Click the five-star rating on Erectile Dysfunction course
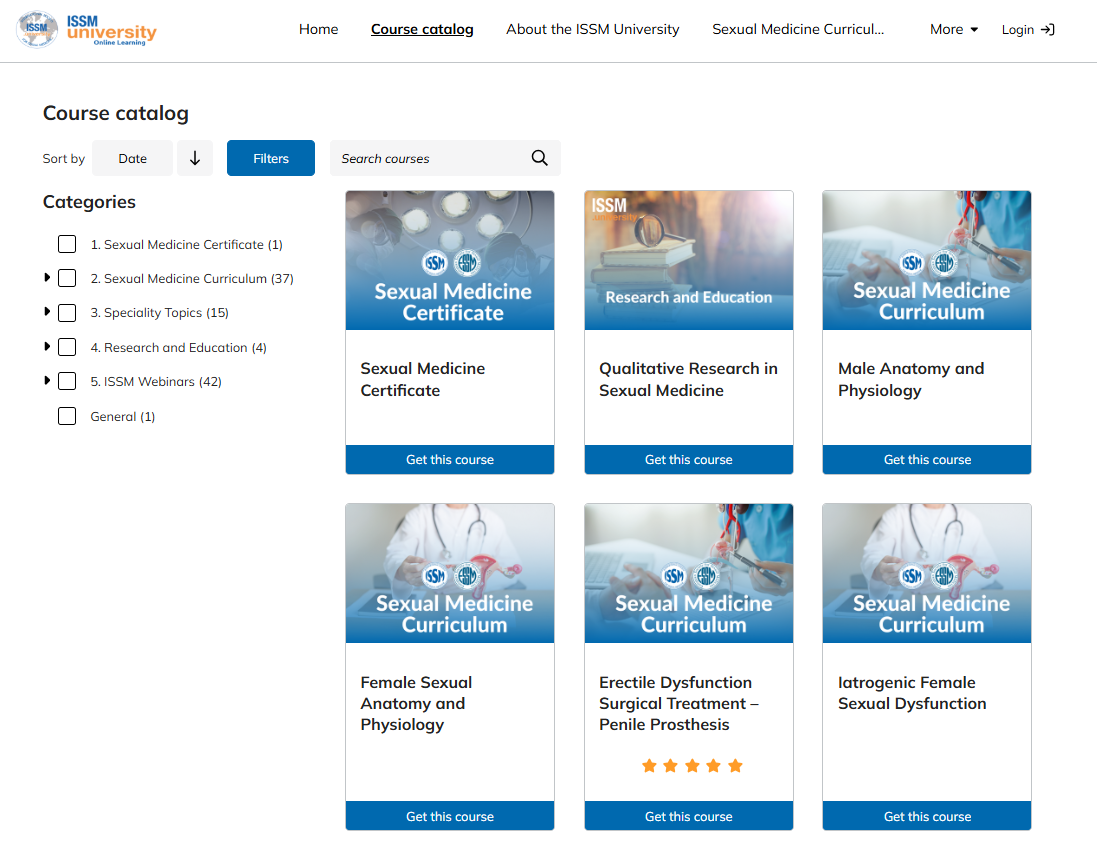Image resolution: width=1097 pixels, height=850 pixels. pyautogui.click(x=692, y=766)
